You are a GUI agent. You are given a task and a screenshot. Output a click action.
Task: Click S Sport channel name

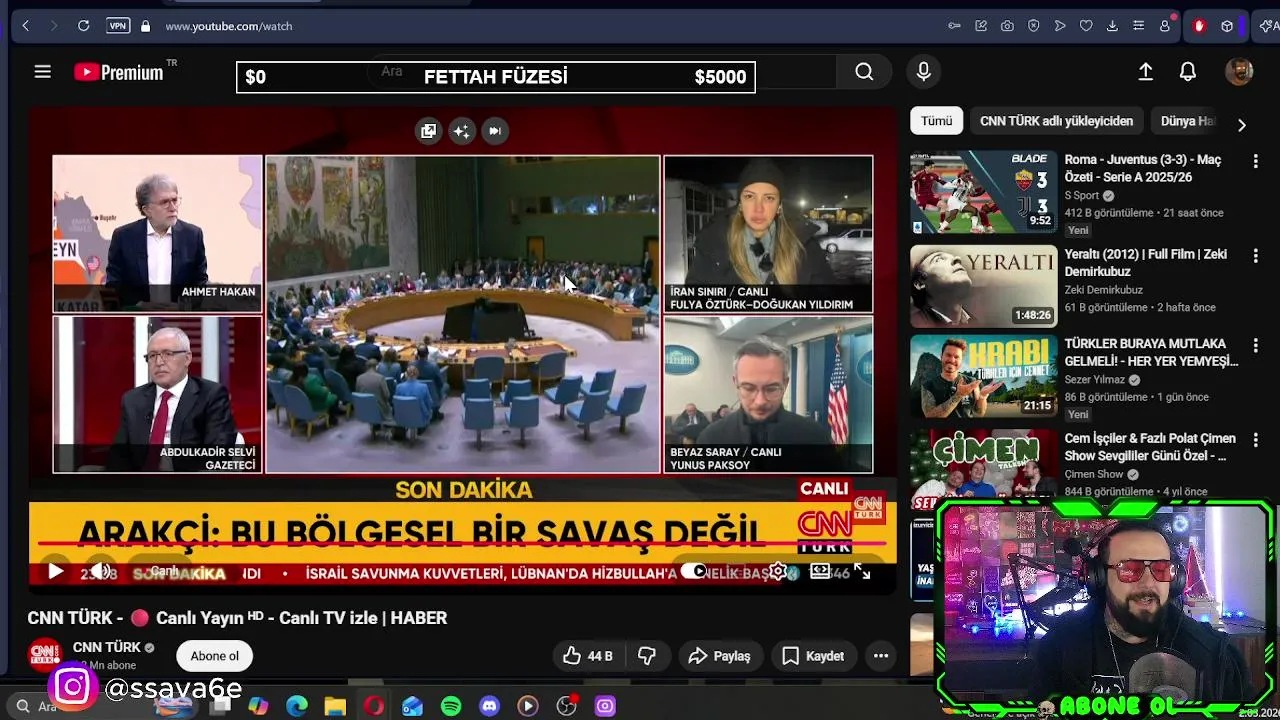click(1082, 196)
